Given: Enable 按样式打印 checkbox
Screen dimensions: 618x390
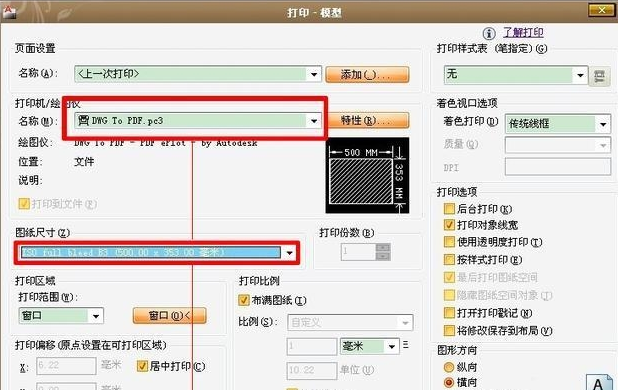Looking at the screenshot, I should tap(449, 259).
